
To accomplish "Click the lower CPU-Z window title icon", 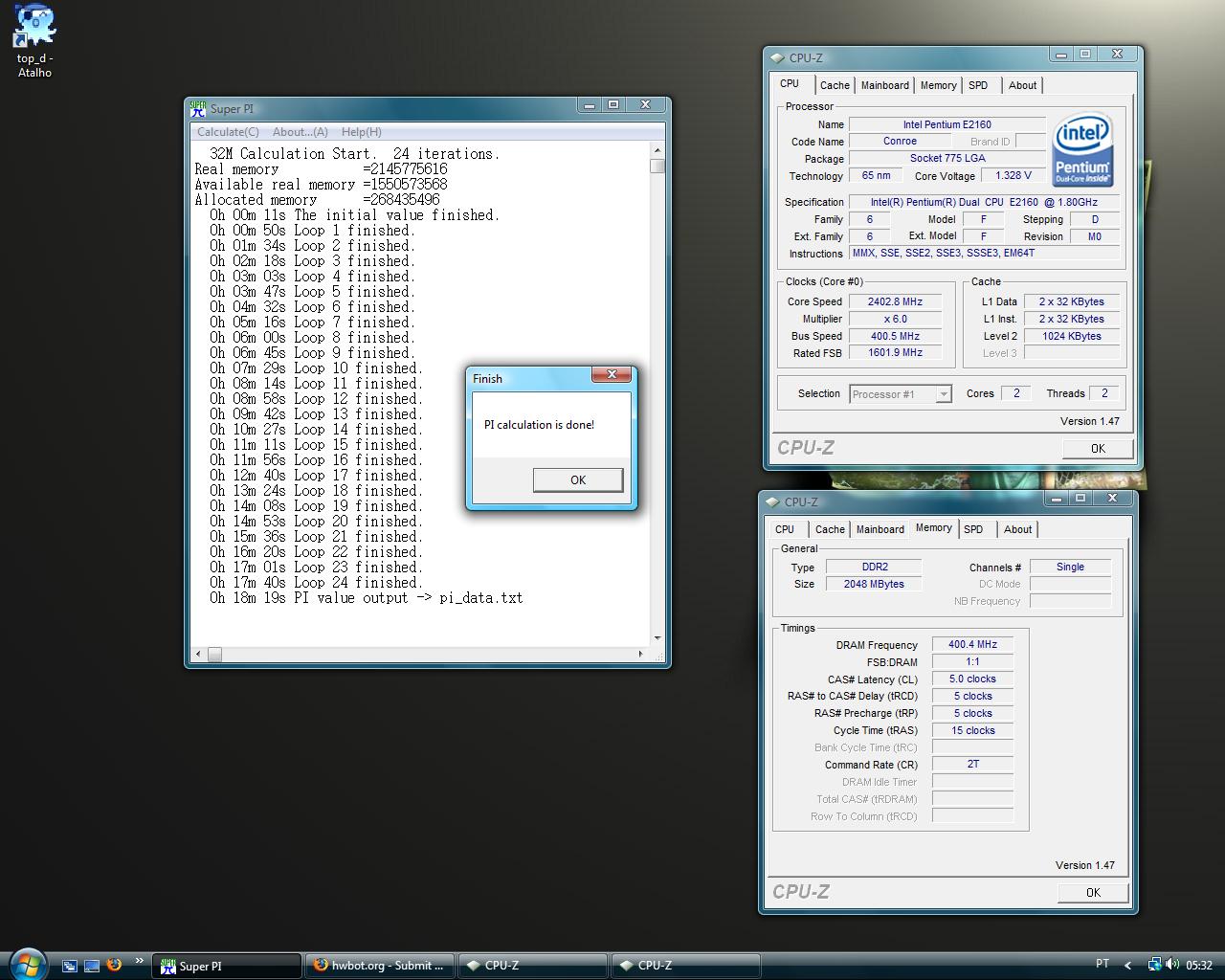I will point(773,501).
